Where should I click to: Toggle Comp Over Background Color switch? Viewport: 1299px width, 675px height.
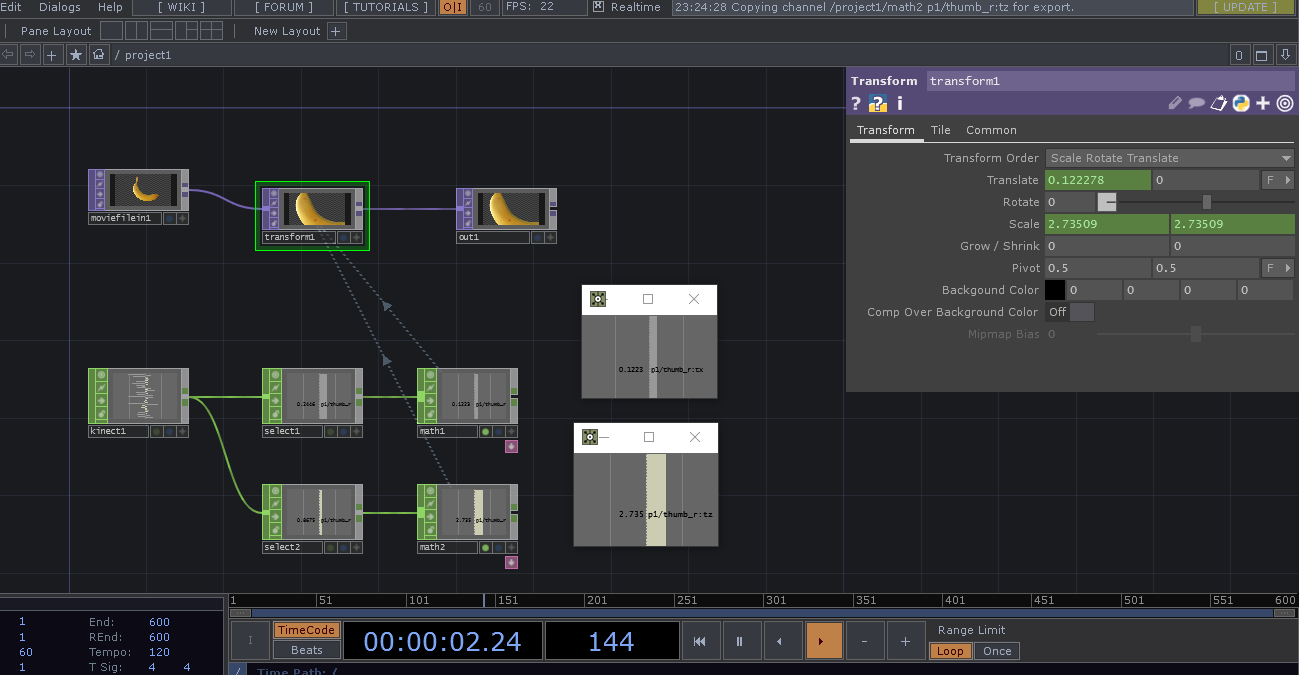pos(1069,312)
